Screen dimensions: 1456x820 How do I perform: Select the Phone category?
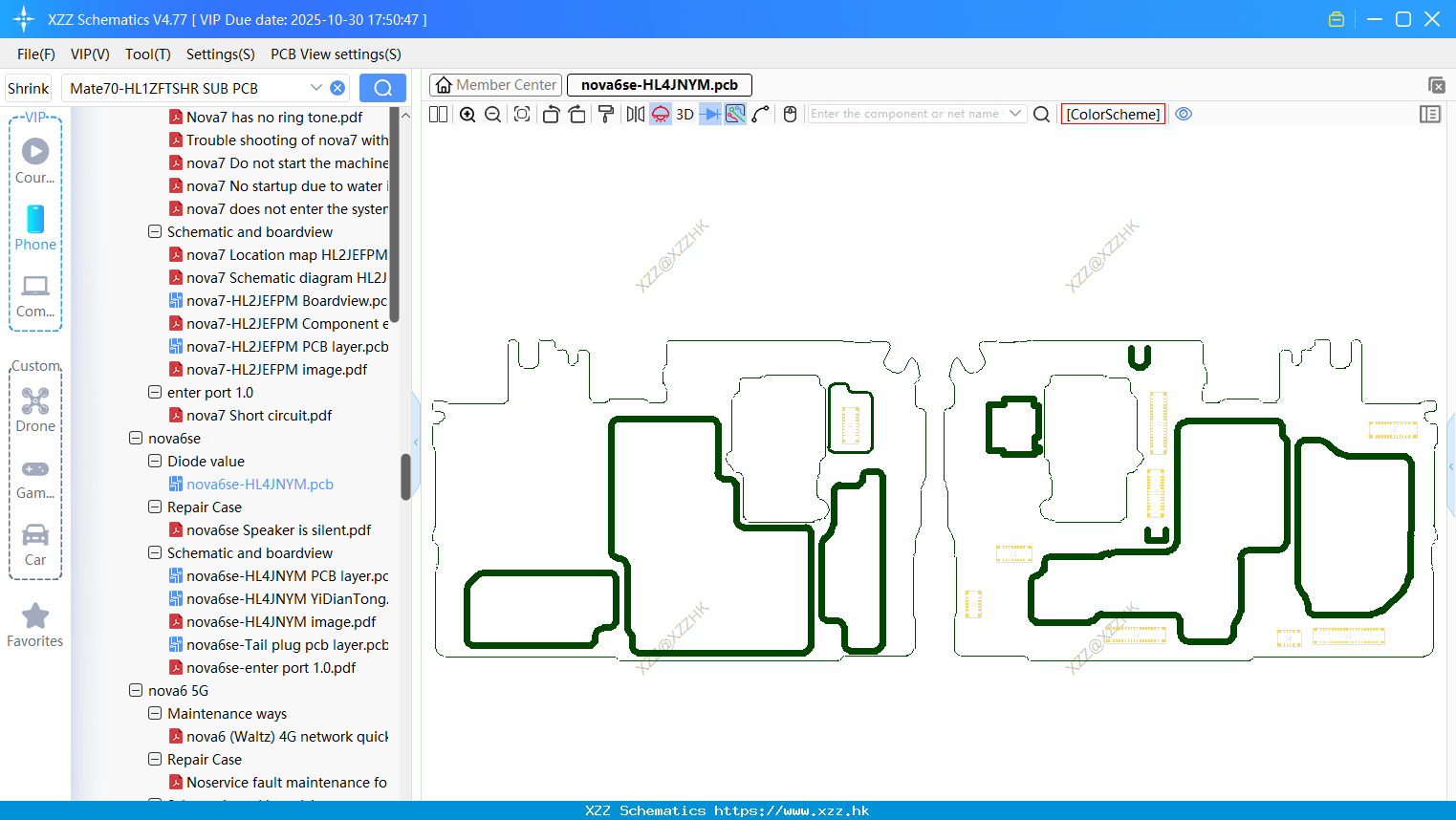click(x=35, y=227)
